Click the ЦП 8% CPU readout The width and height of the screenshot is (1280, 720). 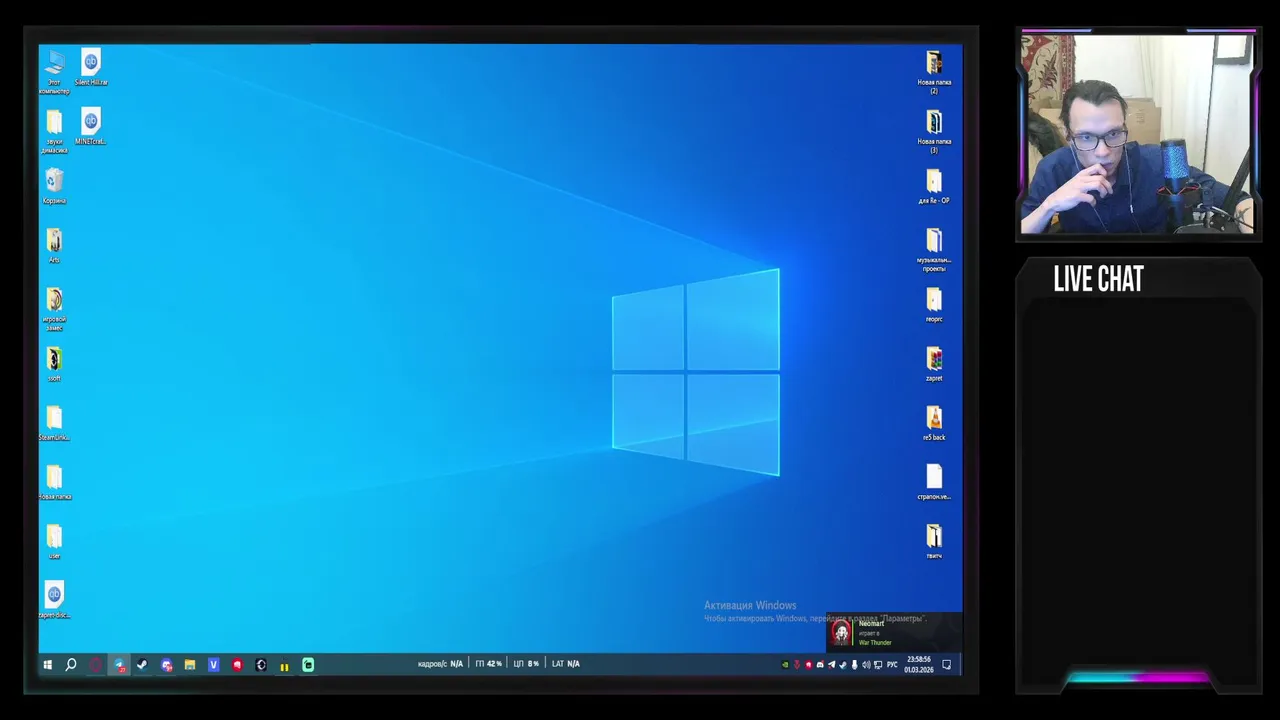(526, 664)
